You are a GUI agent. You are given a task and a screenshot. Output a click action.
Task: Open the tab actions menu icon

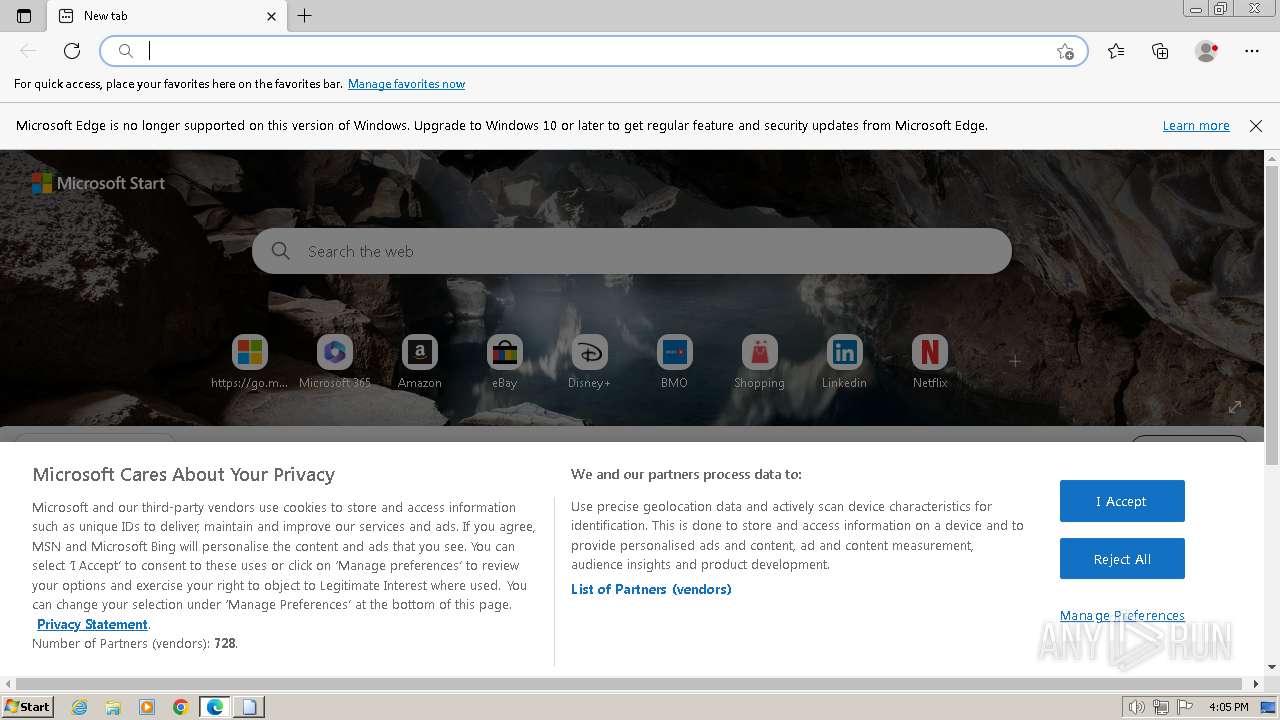tap(24, 16)
